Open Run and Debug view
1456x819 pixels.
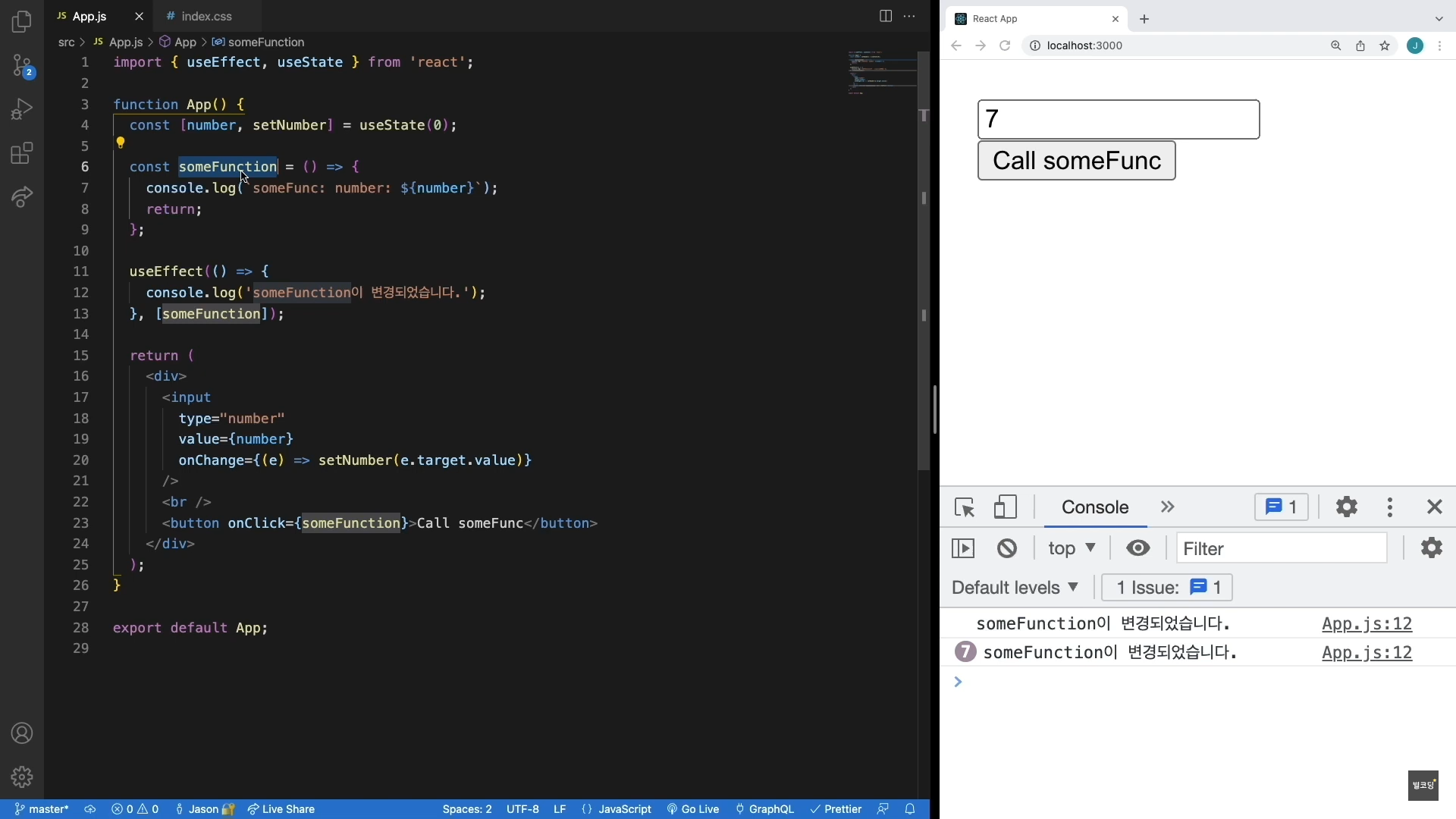tap(22, 110)
